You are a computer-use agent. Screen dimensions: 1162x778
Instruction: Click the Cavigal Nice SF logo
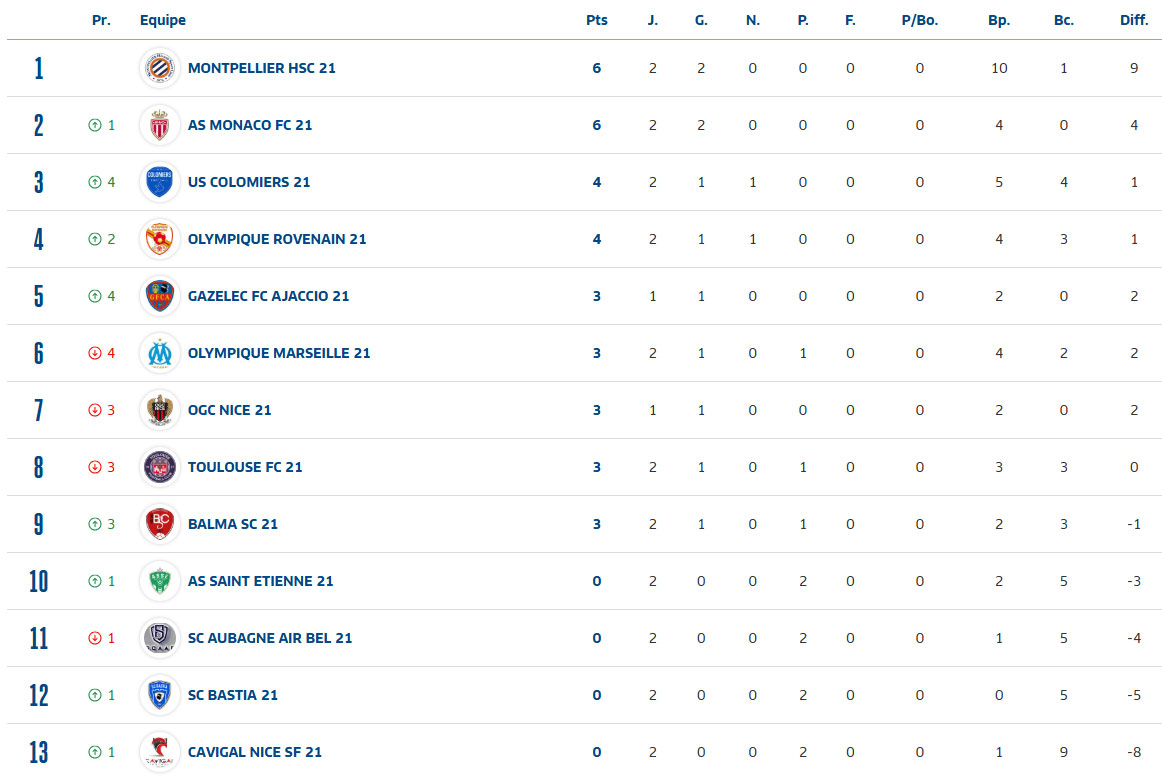click(160, 752)
